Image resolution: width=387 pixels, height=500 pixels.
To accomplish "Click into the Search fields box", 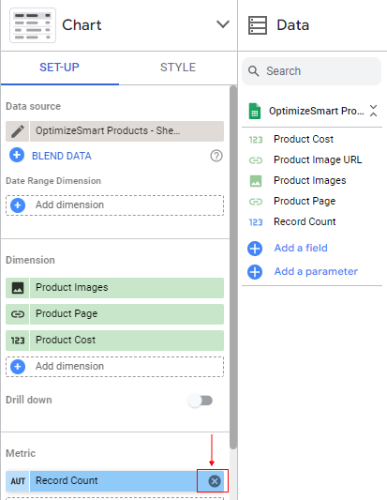I will click(311, 71).
